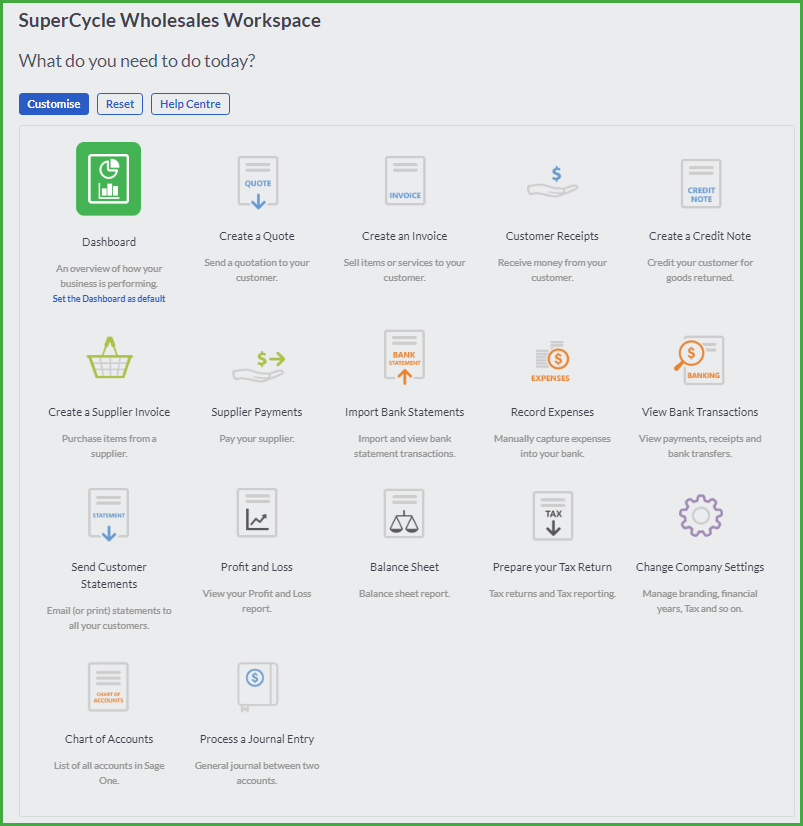Click the 'Balance Sheet' title text
The image size is (803, 826).
[405, 567]
